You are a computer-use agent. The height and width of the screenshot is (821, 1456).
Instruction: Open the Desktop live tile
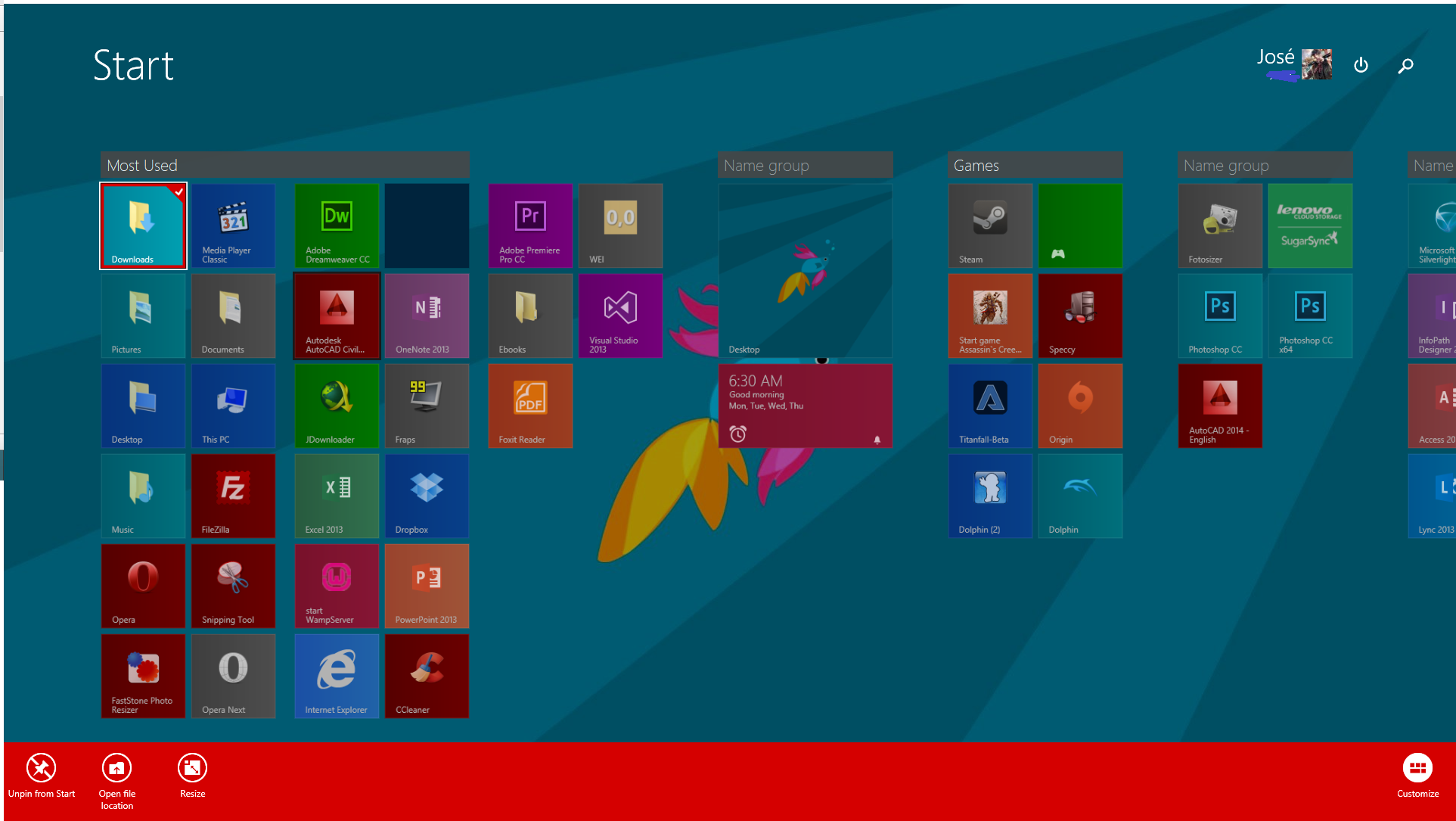(806, 271)
